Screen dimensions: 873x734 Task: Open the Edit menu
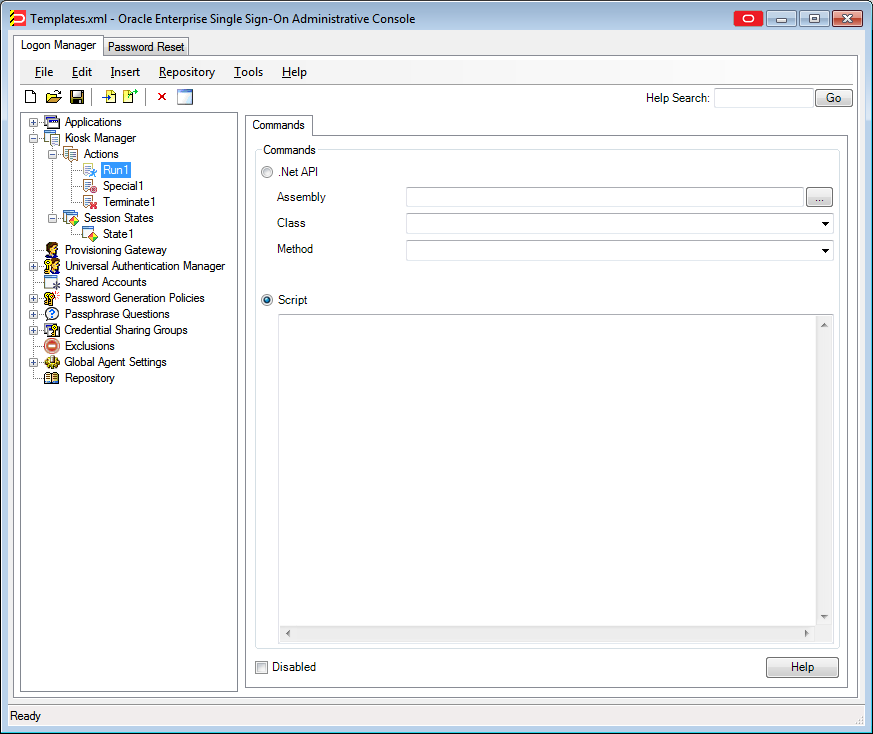pos(82,72)
